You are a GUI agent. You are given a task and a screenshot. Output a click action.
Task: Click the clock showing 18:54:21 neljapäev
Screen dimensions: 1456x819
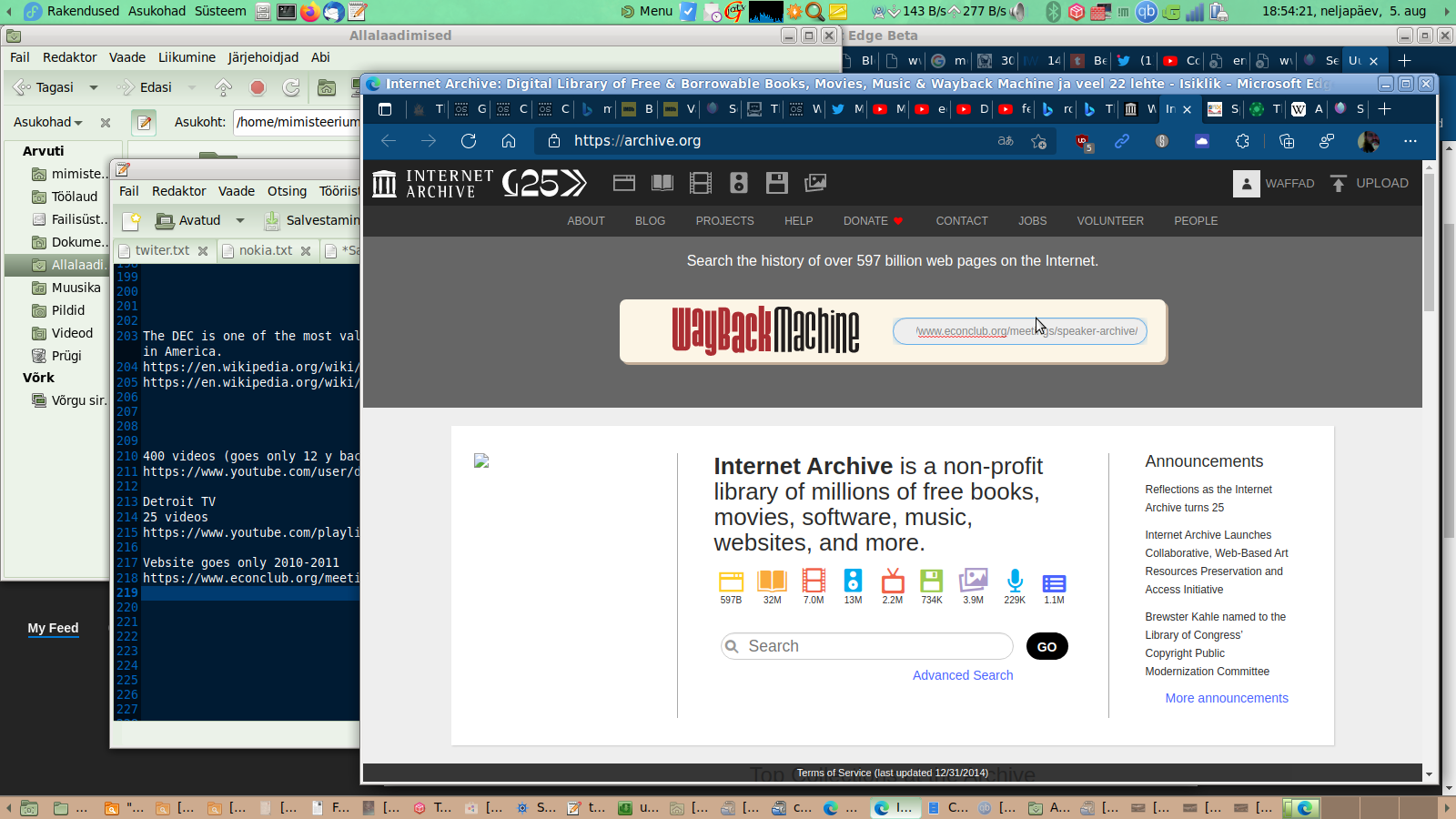1343,11
